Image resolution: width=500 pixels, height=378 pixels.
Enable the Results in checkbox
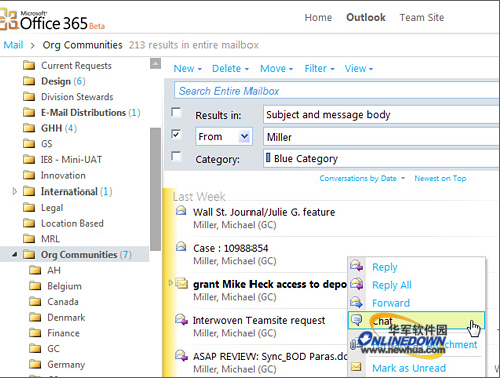tap(176, 113)
